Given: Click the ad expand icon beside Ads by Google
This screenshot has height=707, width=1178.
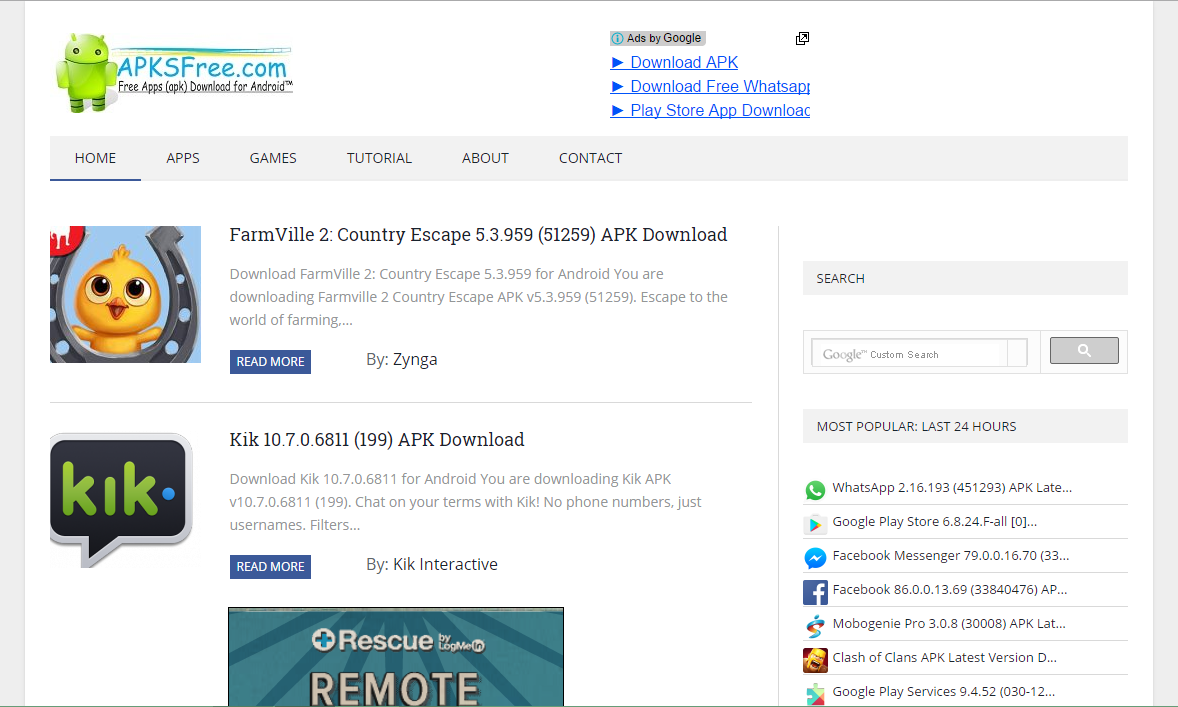Looking at the screenshot, I should tap(802, 38).
